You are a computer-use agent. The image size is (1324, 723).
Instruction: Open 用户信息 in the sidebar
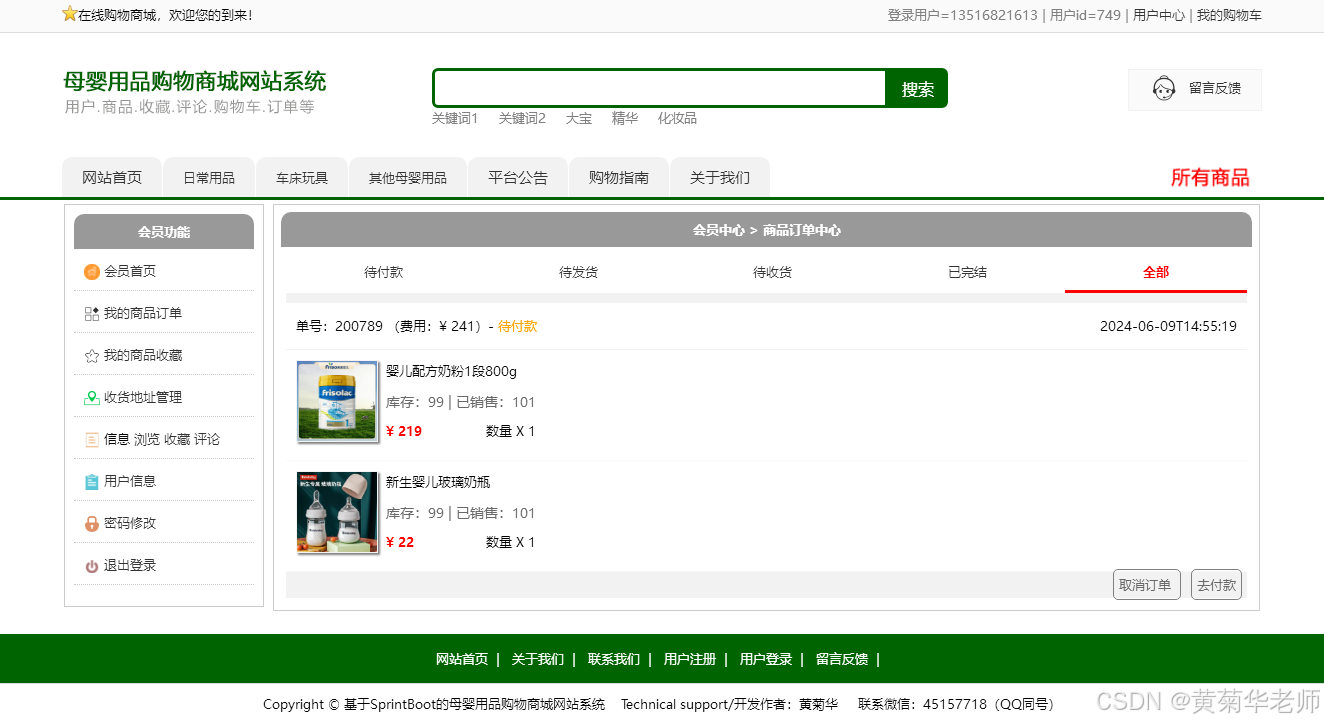(130, 481)
